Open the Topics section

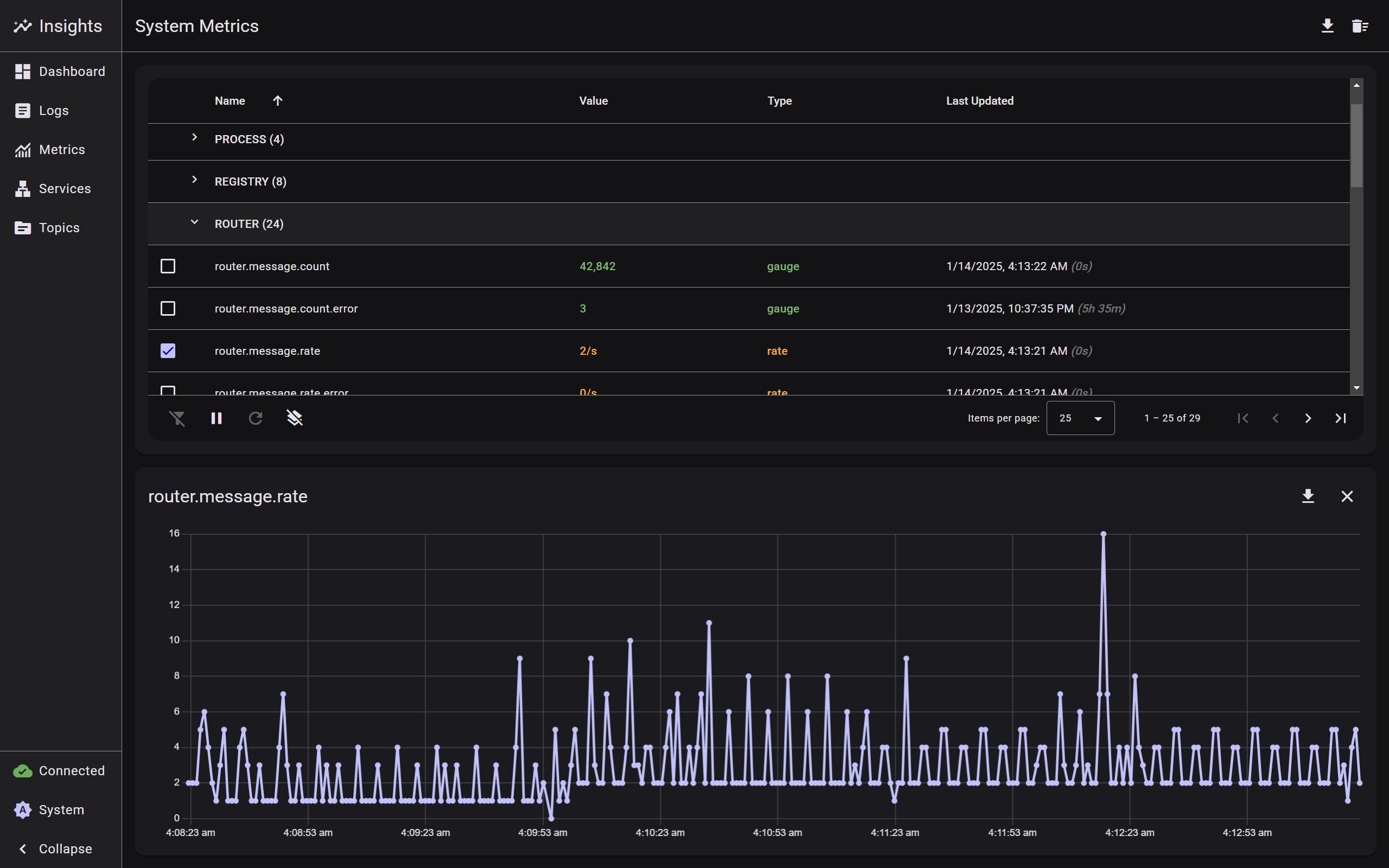(x=59, y=227)
